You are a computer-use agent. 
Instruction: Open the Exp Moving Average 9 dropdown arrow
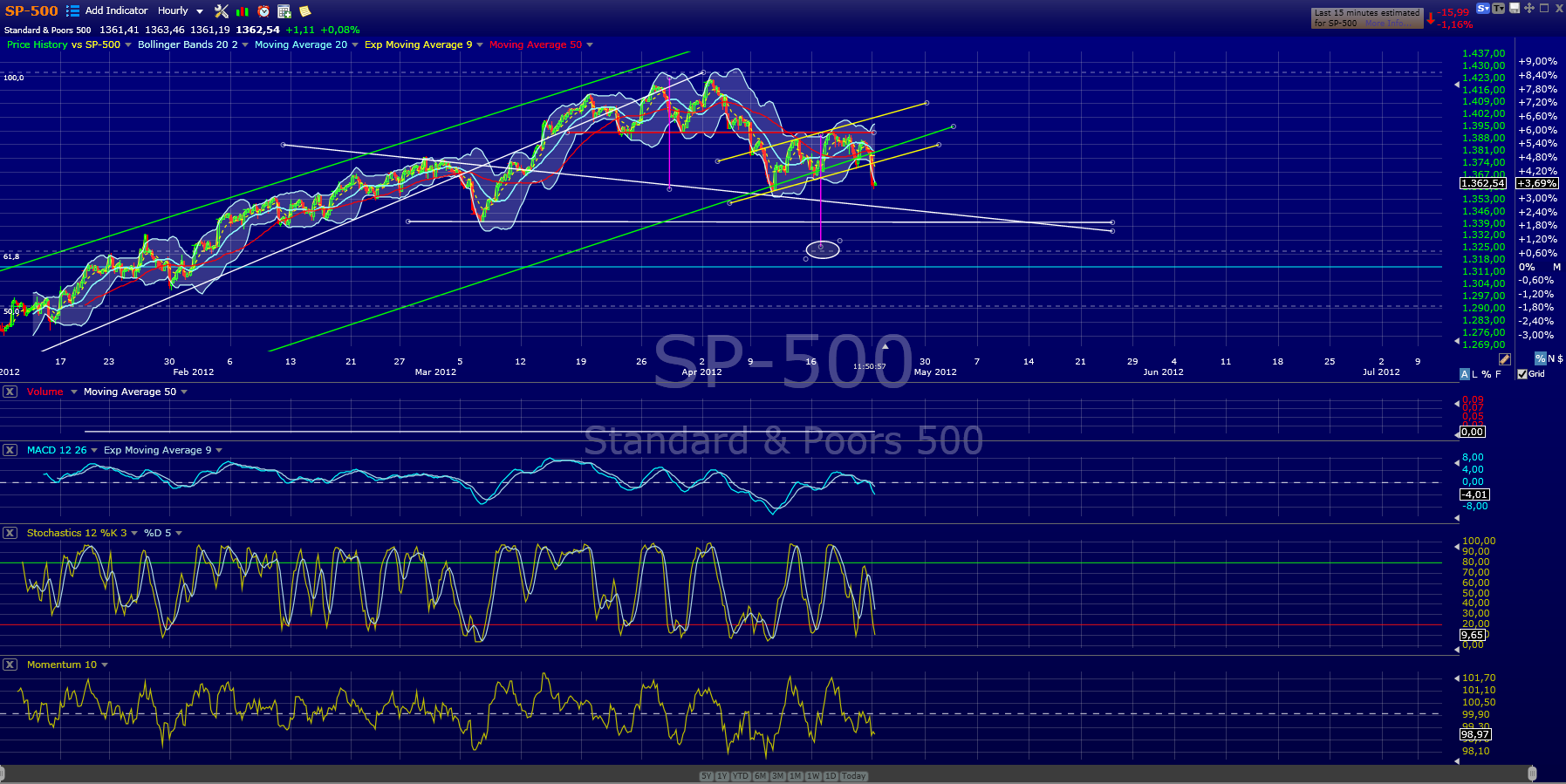(480, 44)
